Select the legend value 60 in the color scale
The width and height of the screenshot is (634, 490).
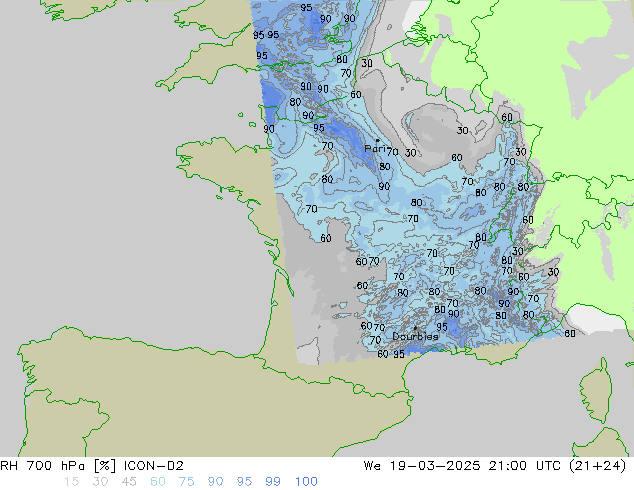tap(158, 482)
